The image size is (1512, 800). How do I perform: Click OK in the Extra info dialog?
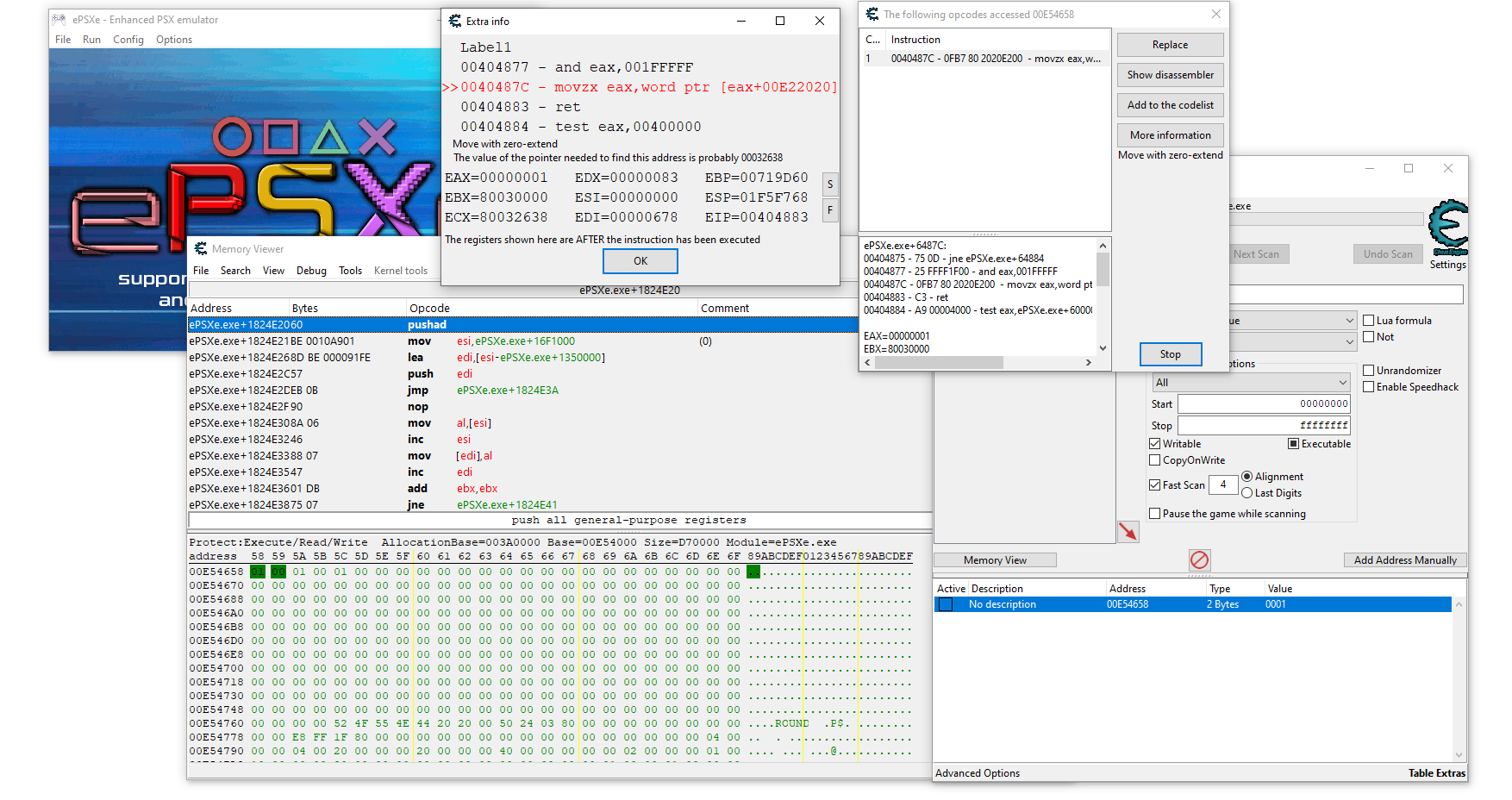[x=640, y=260]
